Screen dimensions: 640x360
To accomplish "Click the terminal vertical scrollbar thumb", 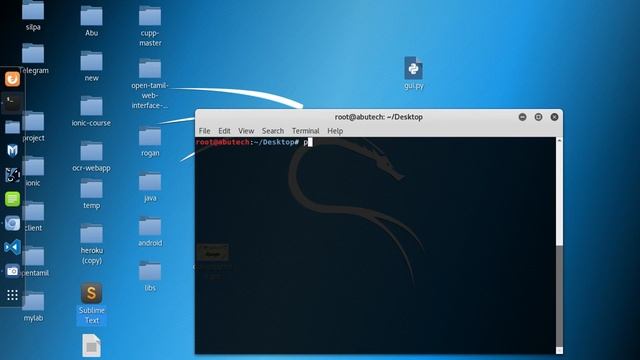I will 559,296.
